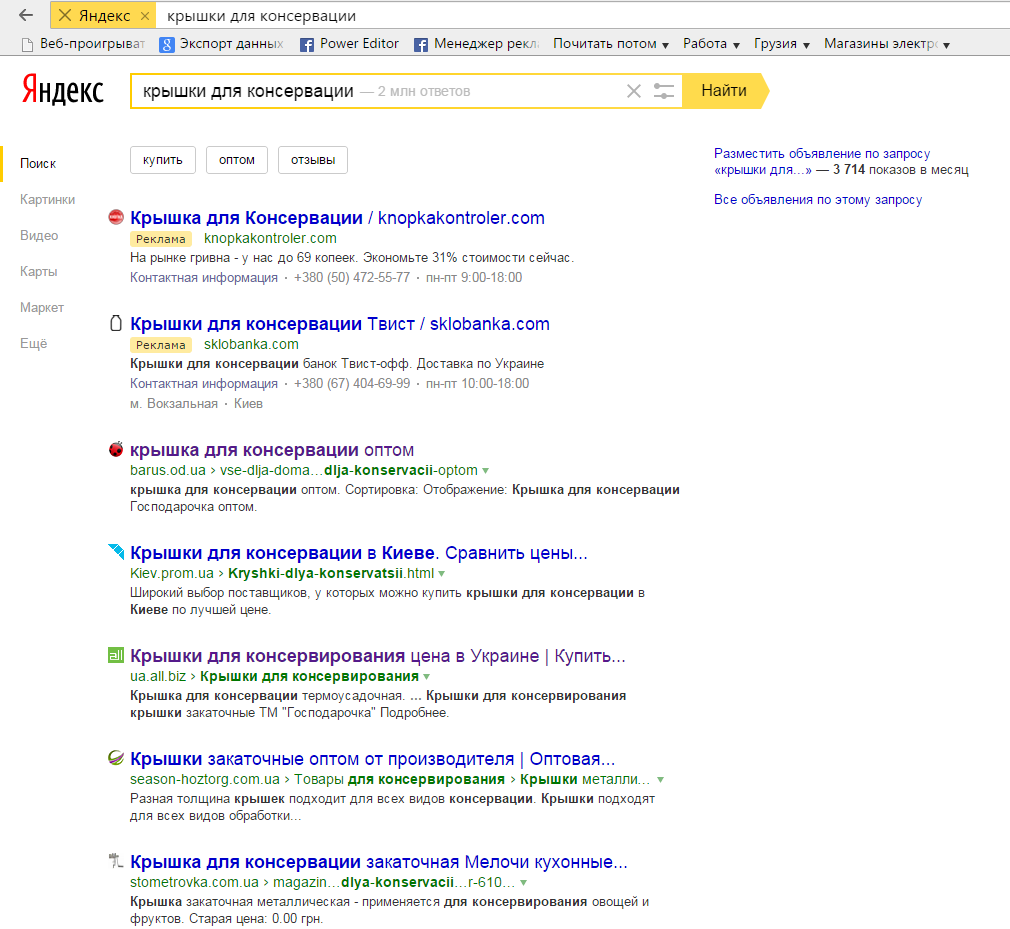
Task: Close the Яндекс browser tab
Action: pyautogui.click(x=145, y=15)
